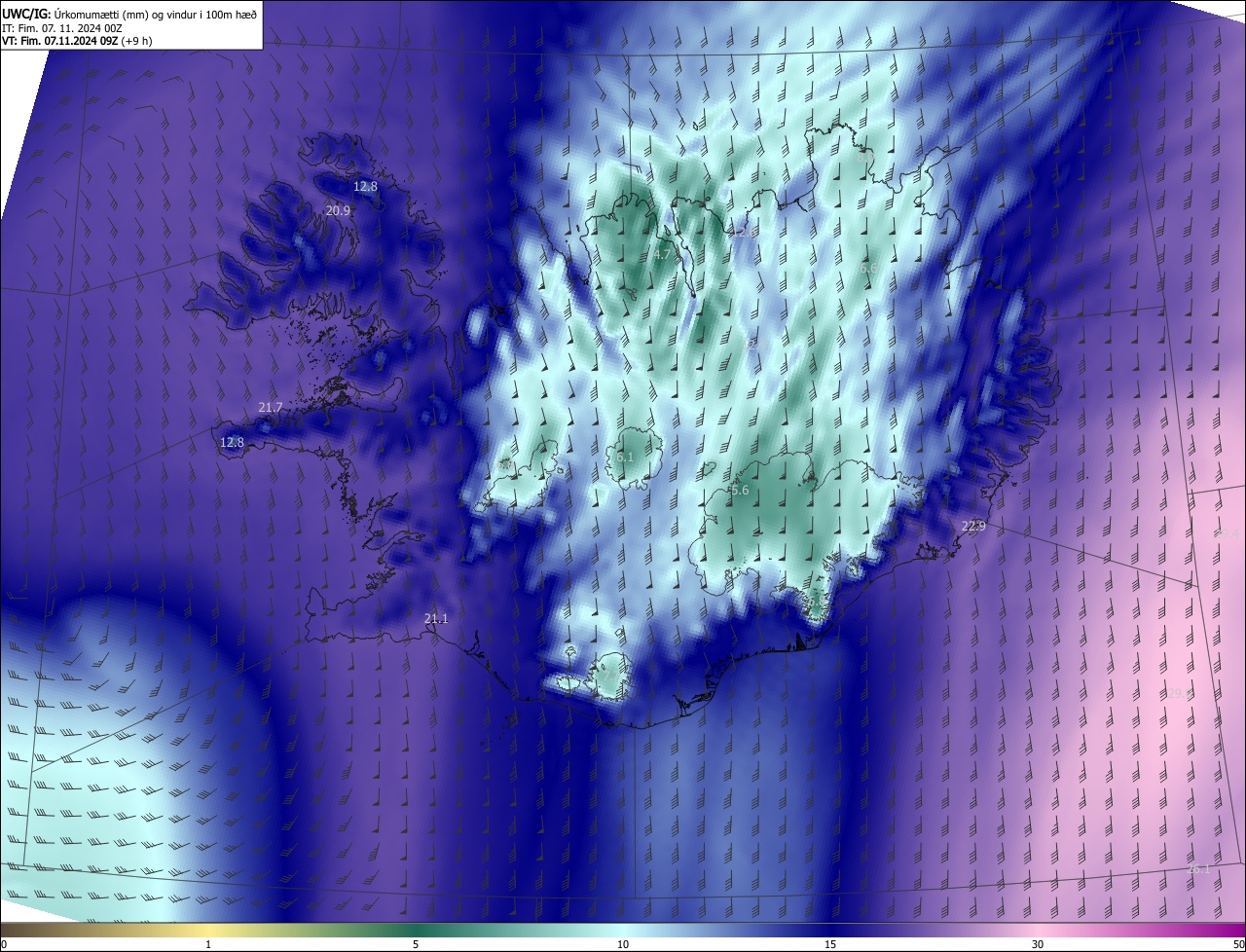Click the '5' tick on the color scale
The height and width of the screenshot is (952, 1246).
point(416,944)
